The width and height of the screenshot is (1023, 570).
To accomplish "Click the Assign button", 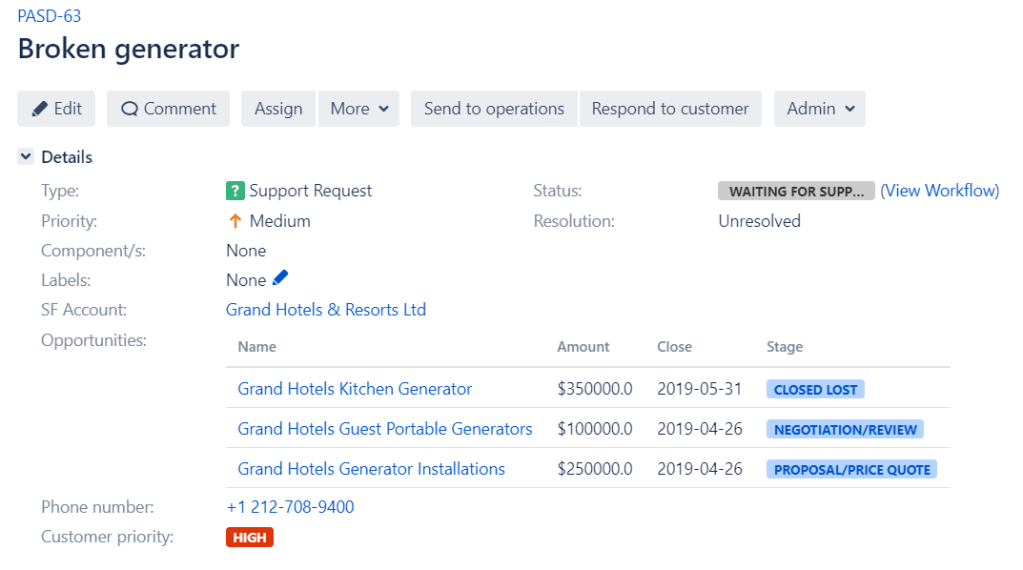I will click(278, 109).
